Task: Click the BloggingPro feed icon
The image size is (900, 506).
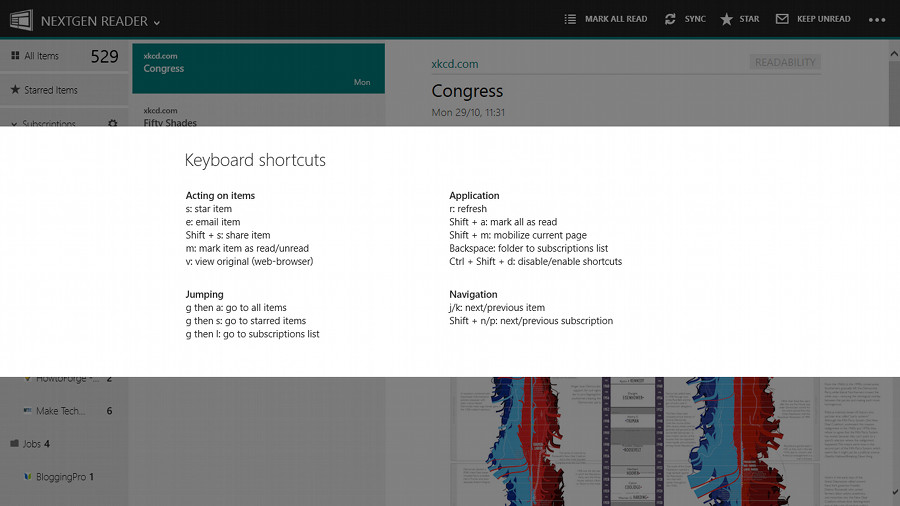Action: click(27, 477)
